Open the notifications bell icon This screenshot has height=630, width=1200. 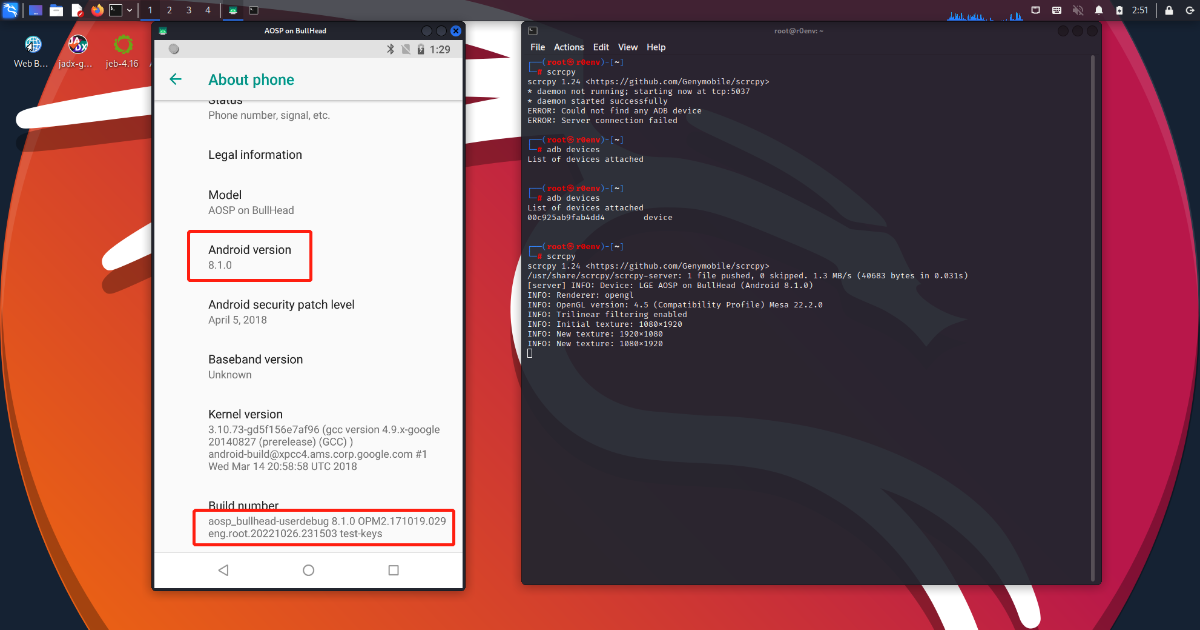pos(1097,10)
